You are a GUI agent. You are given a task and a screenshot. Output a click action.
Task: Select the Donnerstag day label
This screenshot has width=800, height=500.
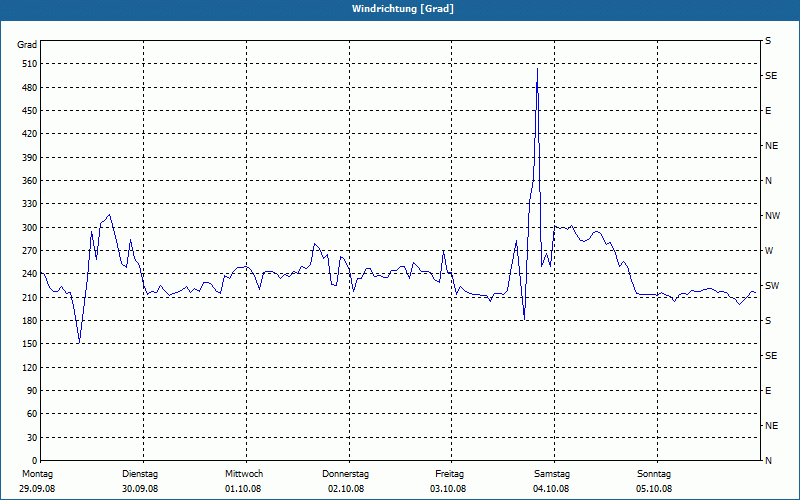coord(345,474)
